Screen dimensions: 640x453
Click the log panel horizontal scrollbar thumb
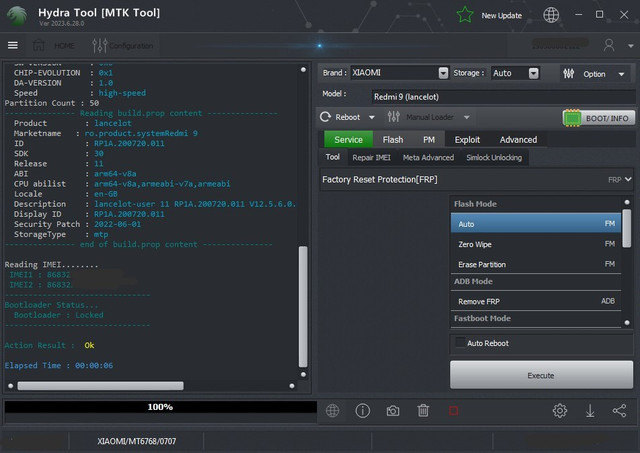[x=100, y=386]
